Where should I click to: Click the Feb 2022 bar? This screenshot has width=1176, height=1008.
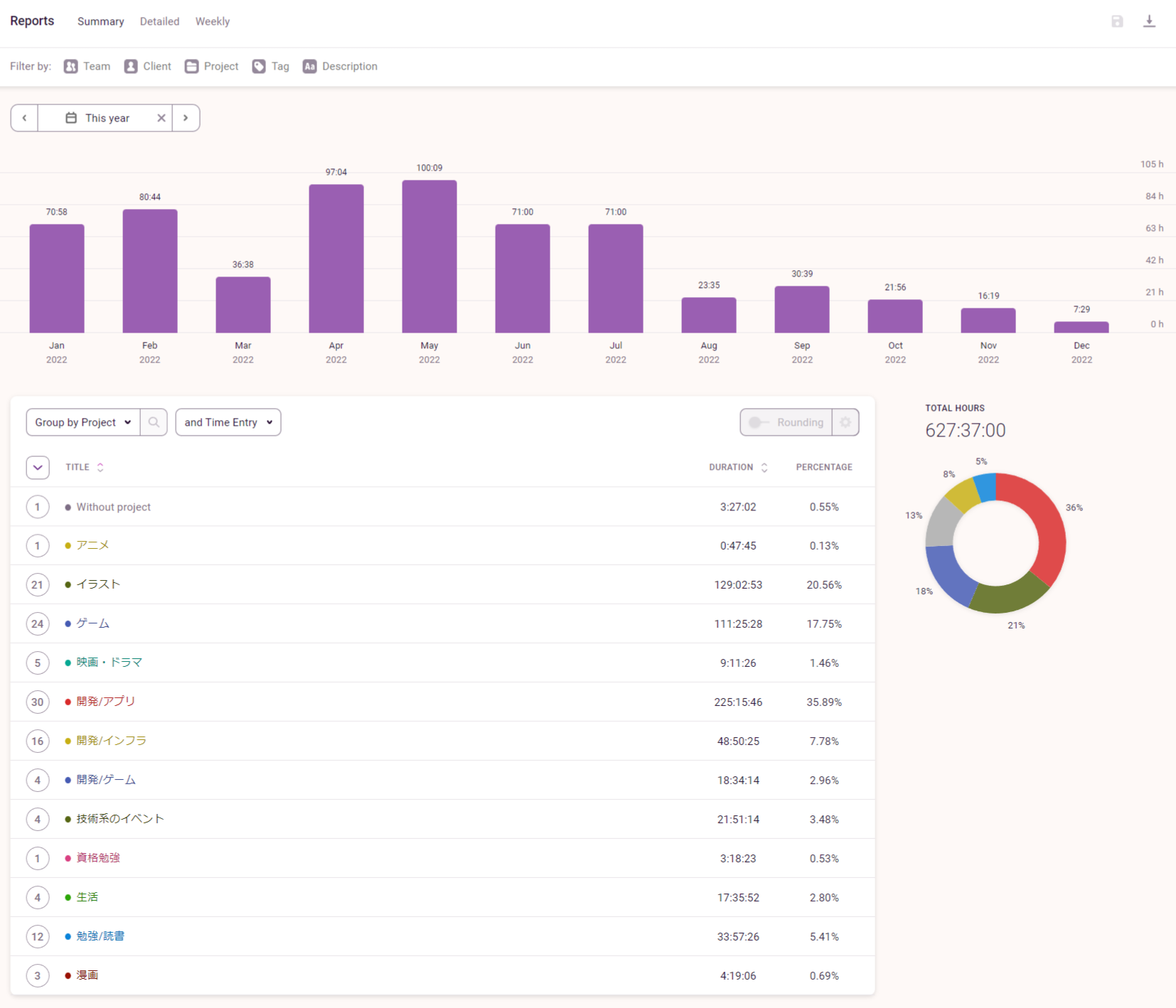tap(150, 271)
